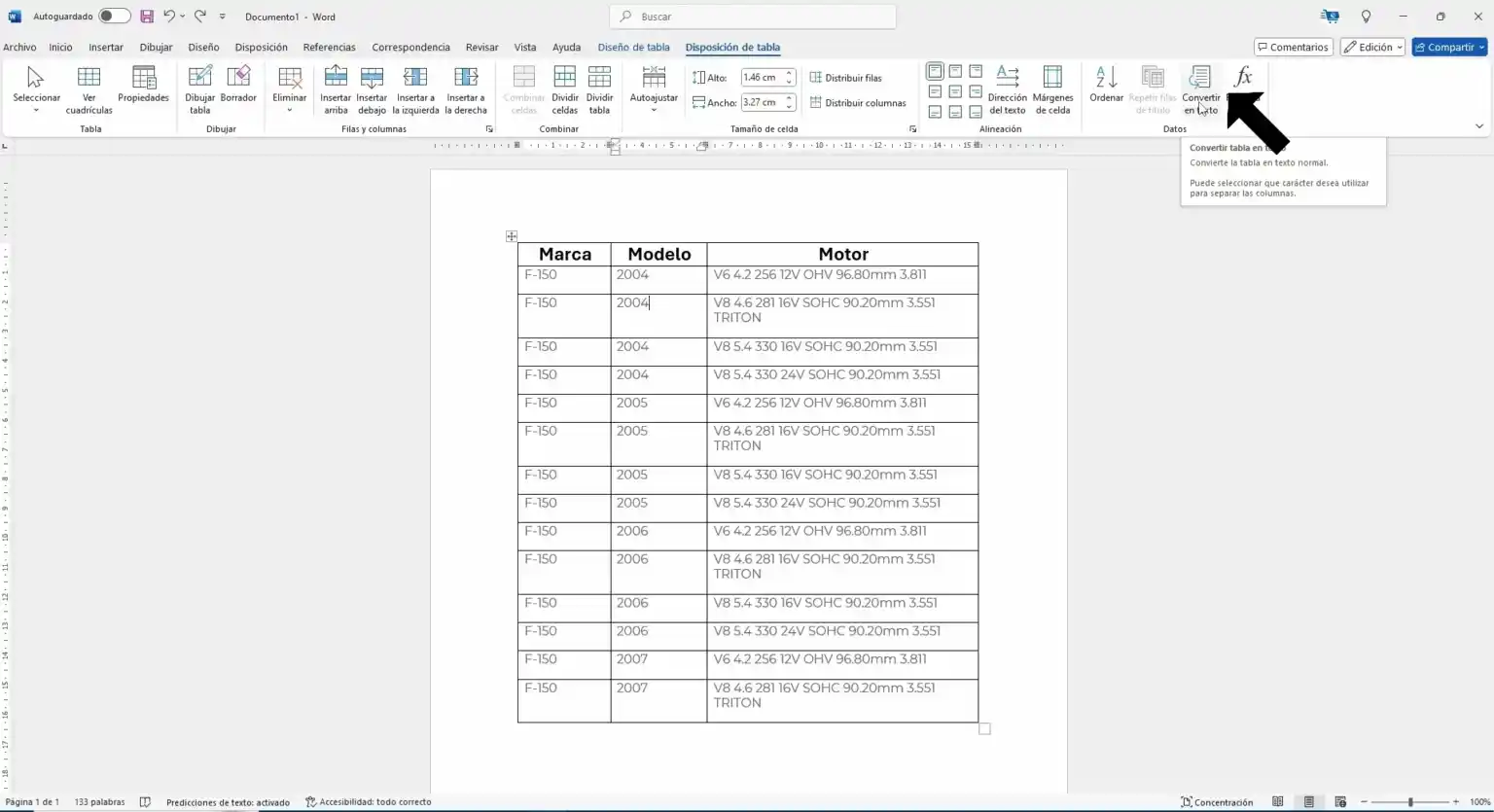This screenshot has width=1494, height=812.
Task: Open the Undo history dropdown arrow
Action: coord(182,17)
